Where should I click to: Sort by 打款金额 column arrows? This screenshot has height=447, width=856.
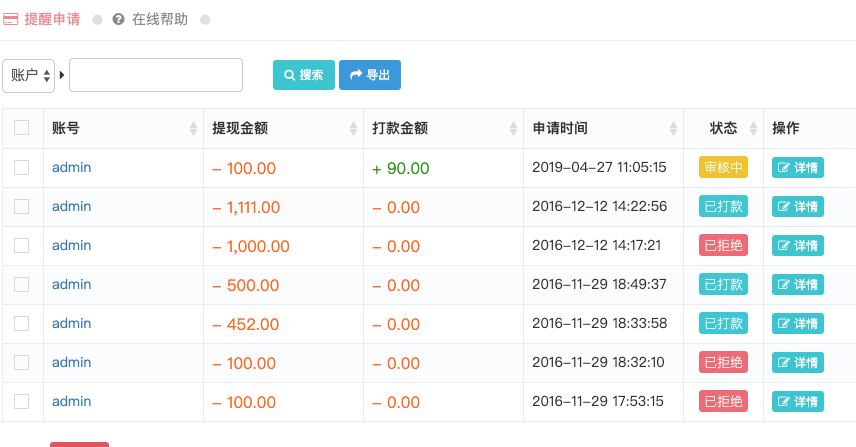(x=513, y=128)
